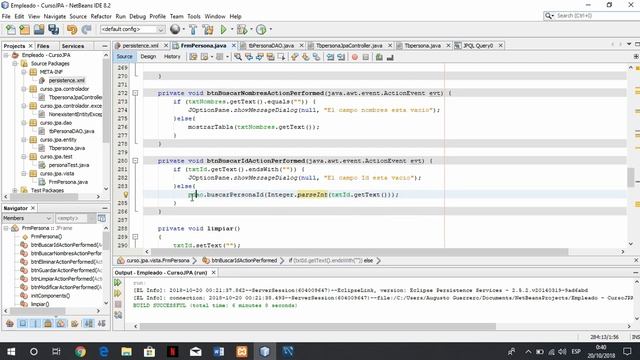Click the Find Selection magnifier editor icon
640x360 pixels.
pyautogui.click(x=238, y=57)
